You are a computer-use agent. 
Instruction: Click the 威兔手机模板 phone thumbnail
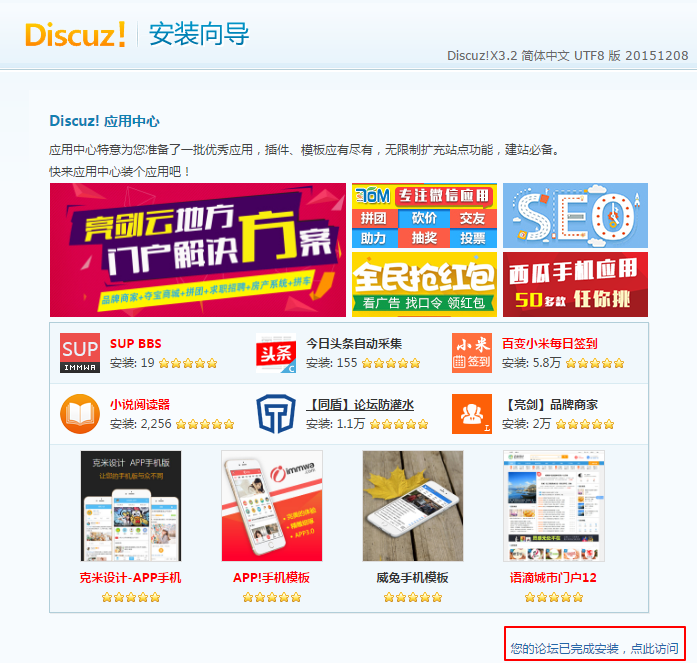[x=413, y=506]
